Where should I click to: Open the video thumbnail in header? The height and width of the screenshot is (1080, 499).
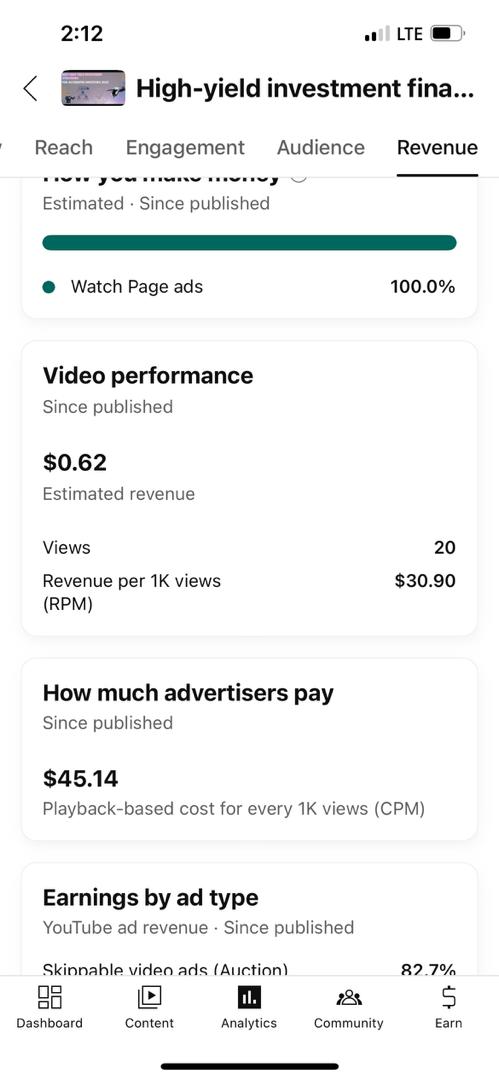pos(93,88)
